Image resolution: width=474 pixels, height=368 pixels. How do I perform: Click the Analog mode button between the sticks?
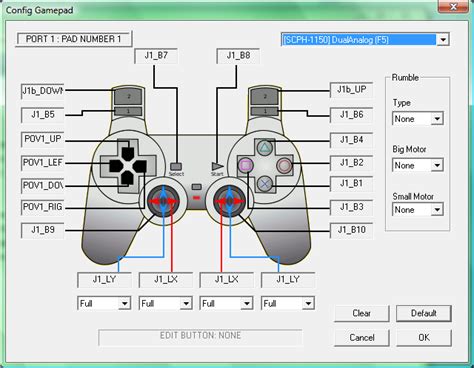[197, 187]
